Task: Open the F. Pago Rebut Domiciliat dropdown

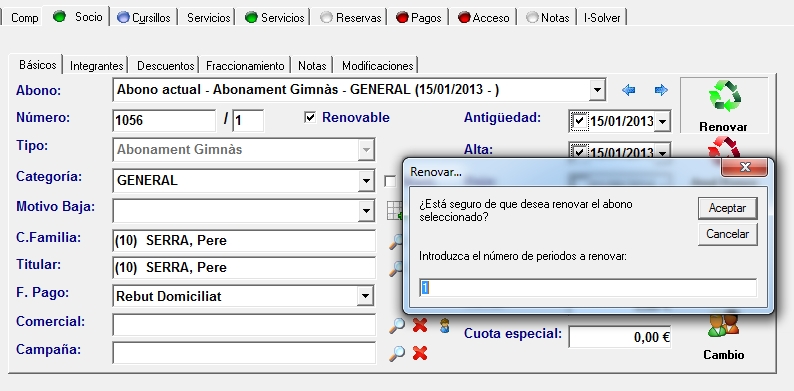Action: [365, 296]
